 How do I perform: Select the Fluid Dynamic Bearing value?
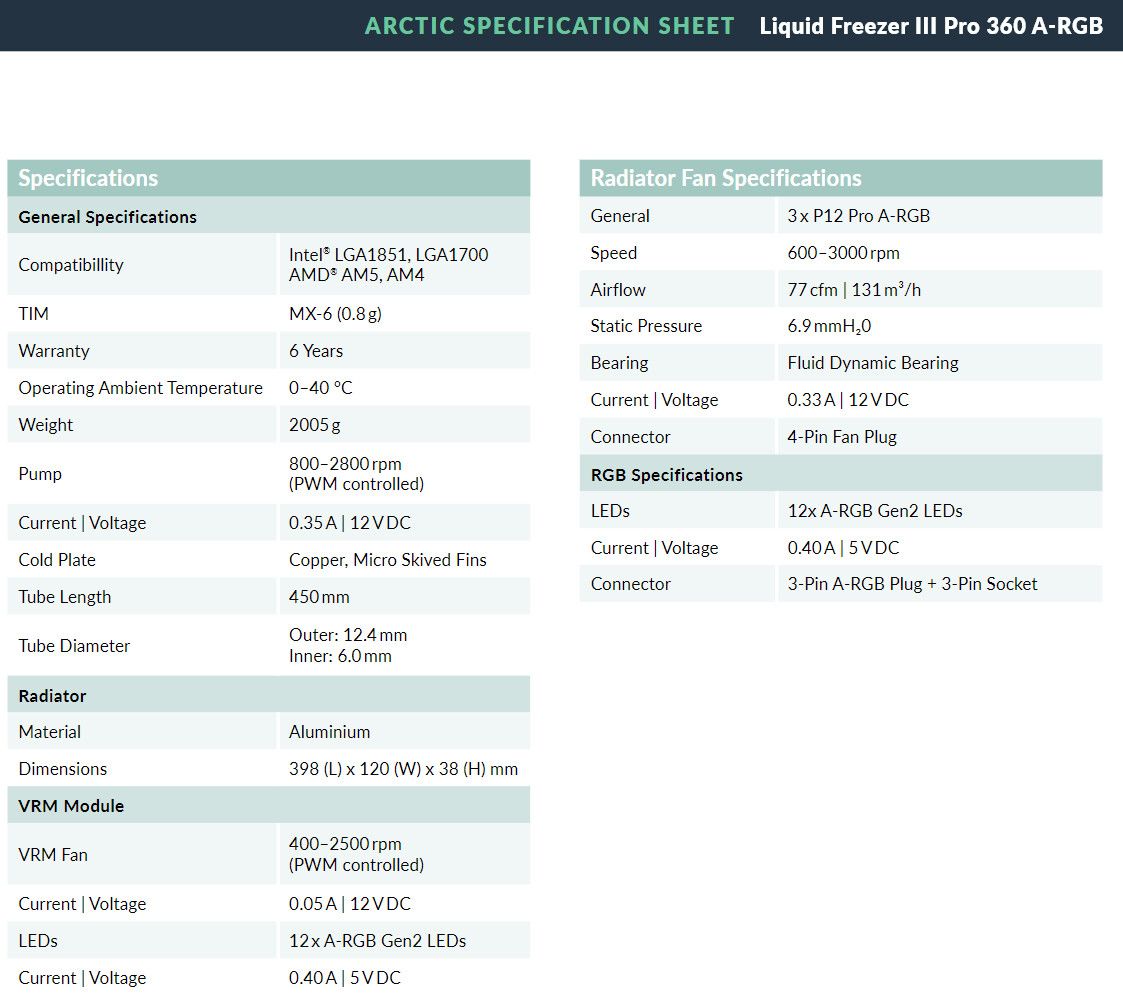tap(872, 363)
